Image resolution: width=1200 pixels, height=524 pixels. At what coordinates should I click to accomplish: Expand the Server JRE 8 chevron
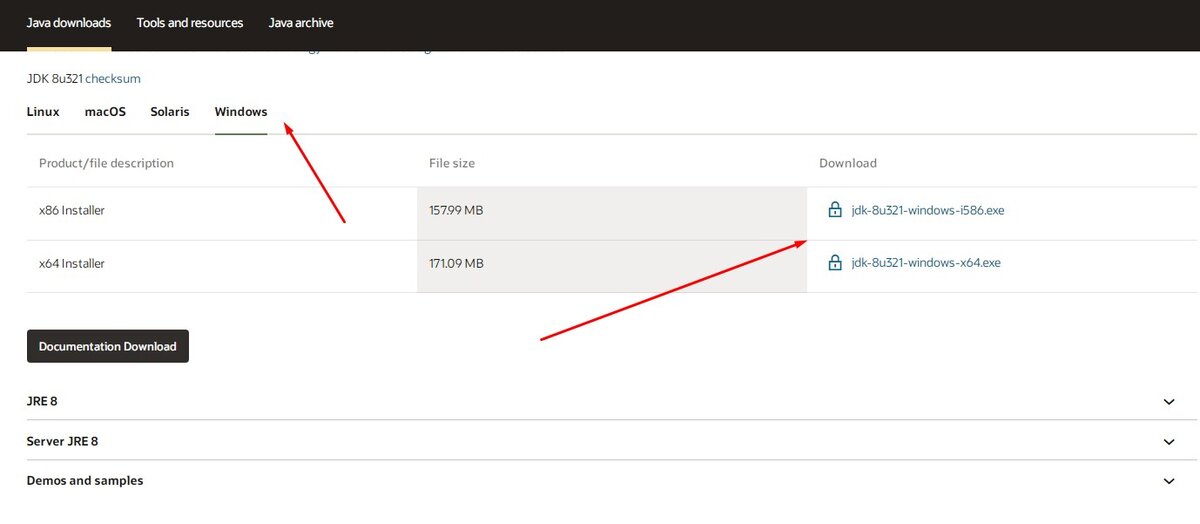pos(1169,441)
